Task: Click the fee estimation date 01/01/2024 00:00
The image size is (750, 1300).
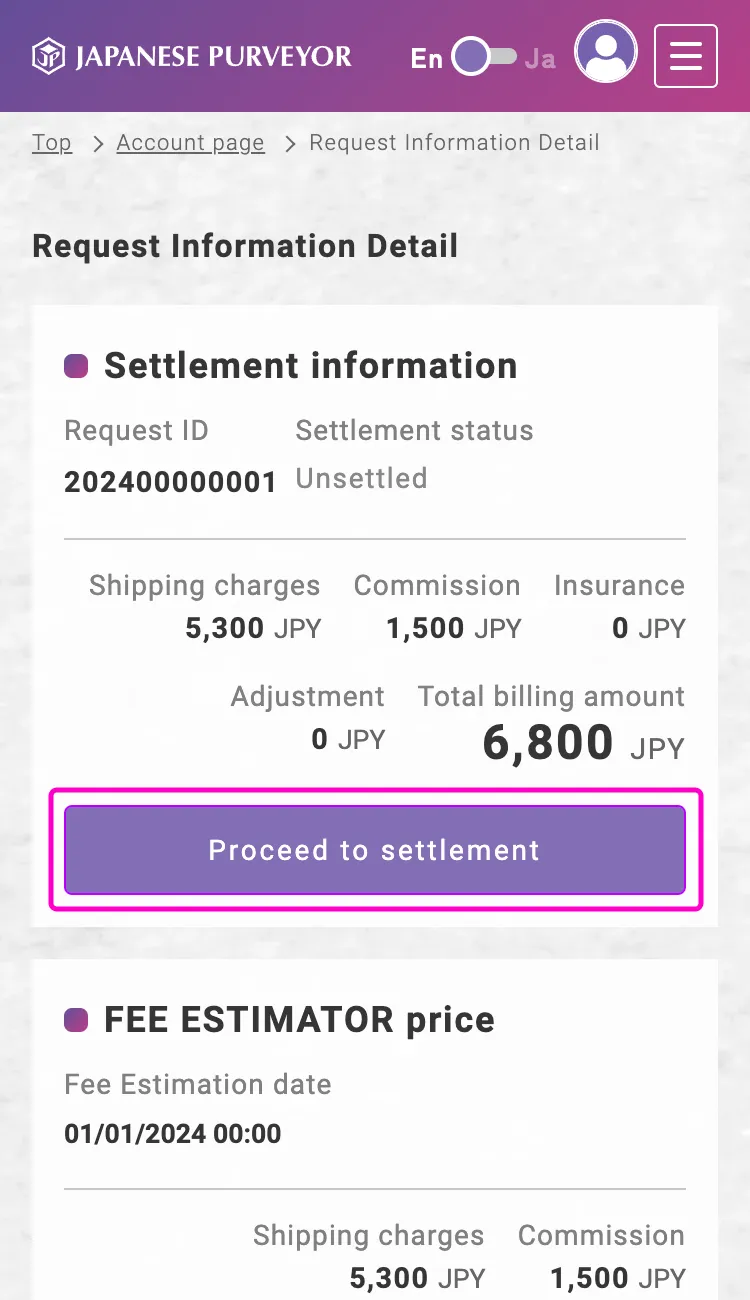Action: point(173,1134)
